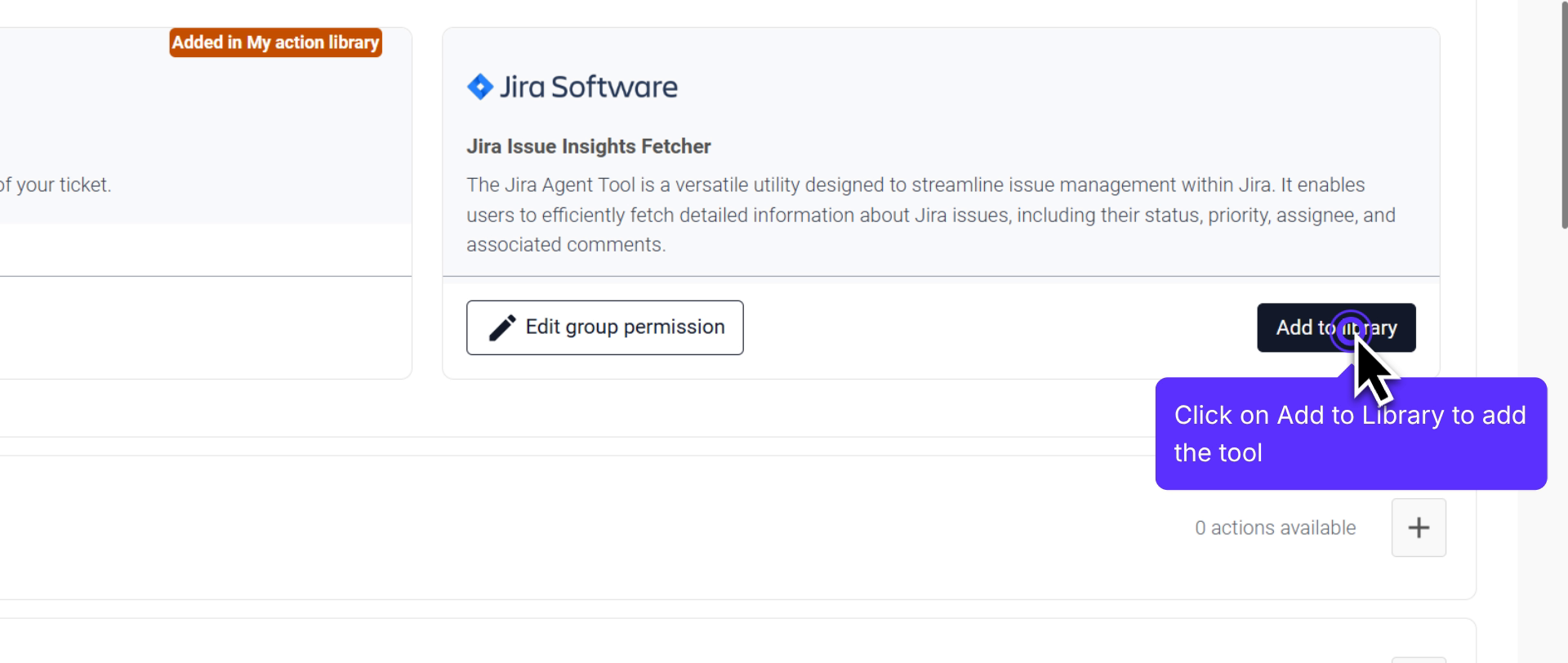The height and width of the screenshot is (663, 1568).
Task: Click the dark vertical scrollbar thumb
Action: (1563, 114)
